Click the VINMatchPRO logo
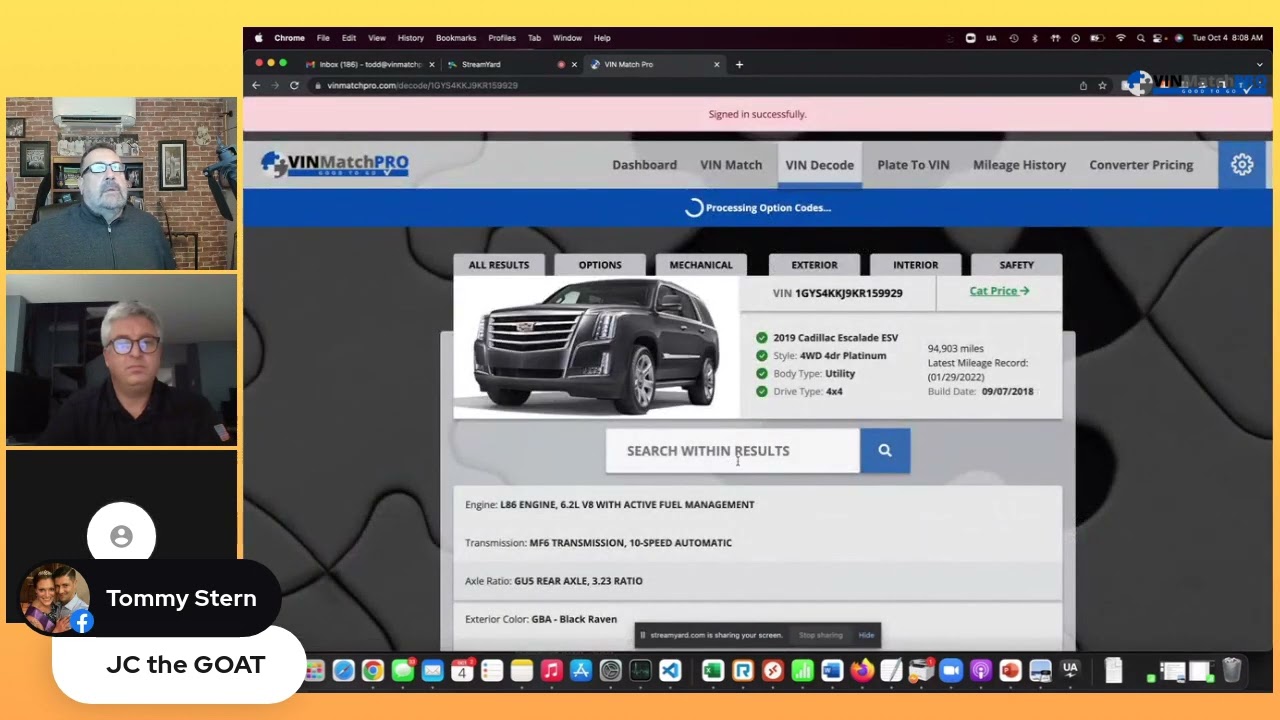 tap(335, 164)
